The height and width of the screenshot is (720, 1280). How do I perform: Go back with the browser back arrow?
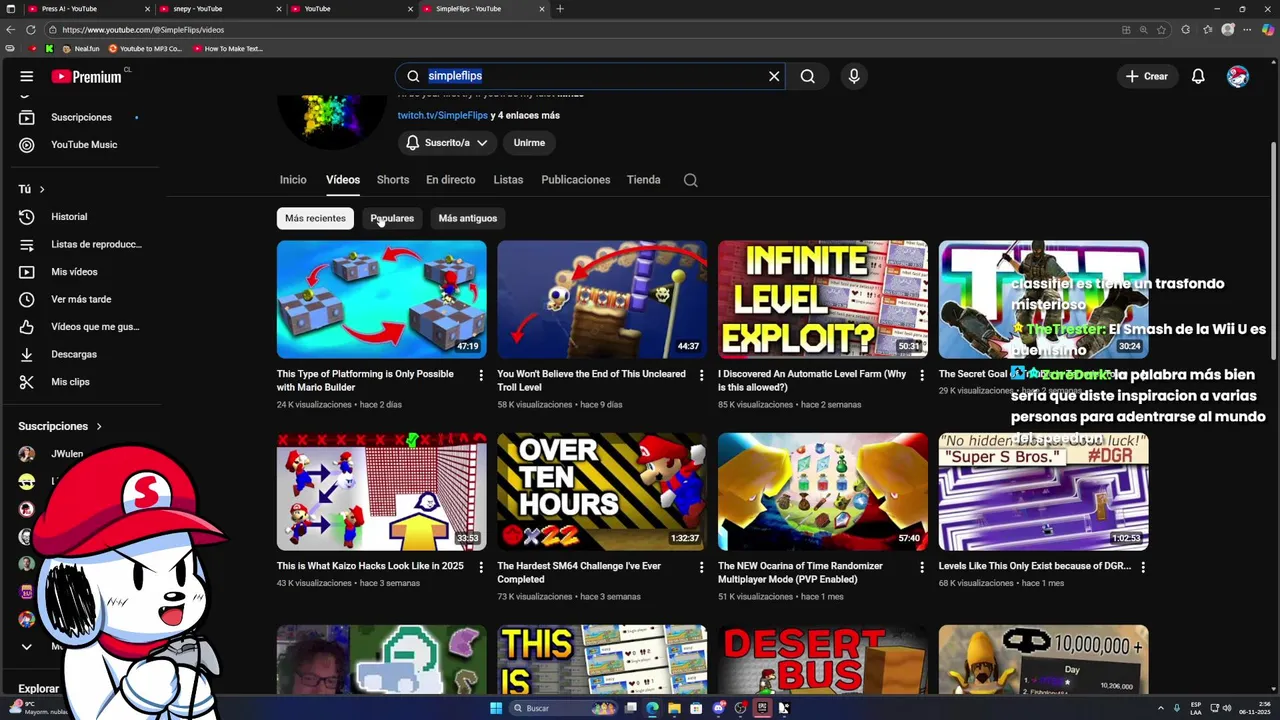click(11, 30)
